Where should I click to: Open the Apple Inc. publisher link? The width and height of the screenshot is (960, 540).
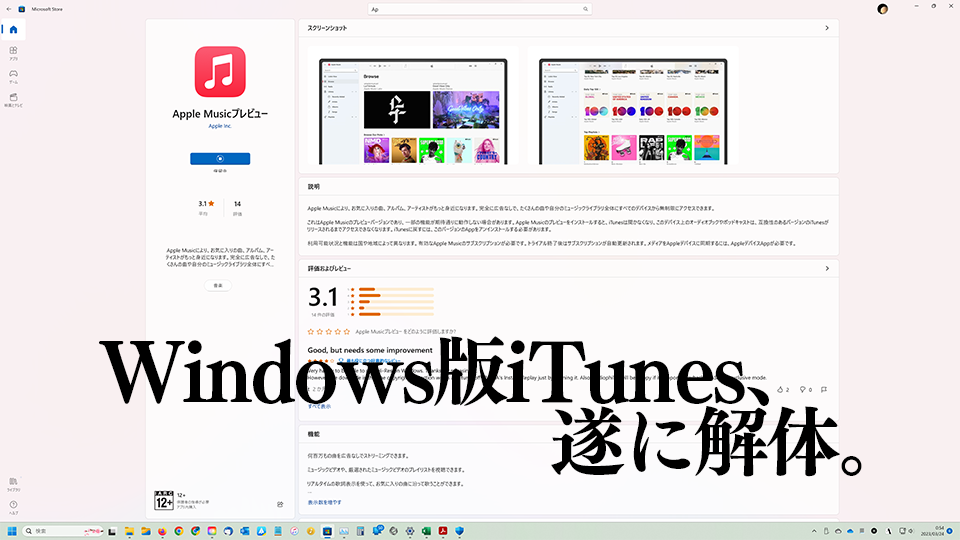220,126
